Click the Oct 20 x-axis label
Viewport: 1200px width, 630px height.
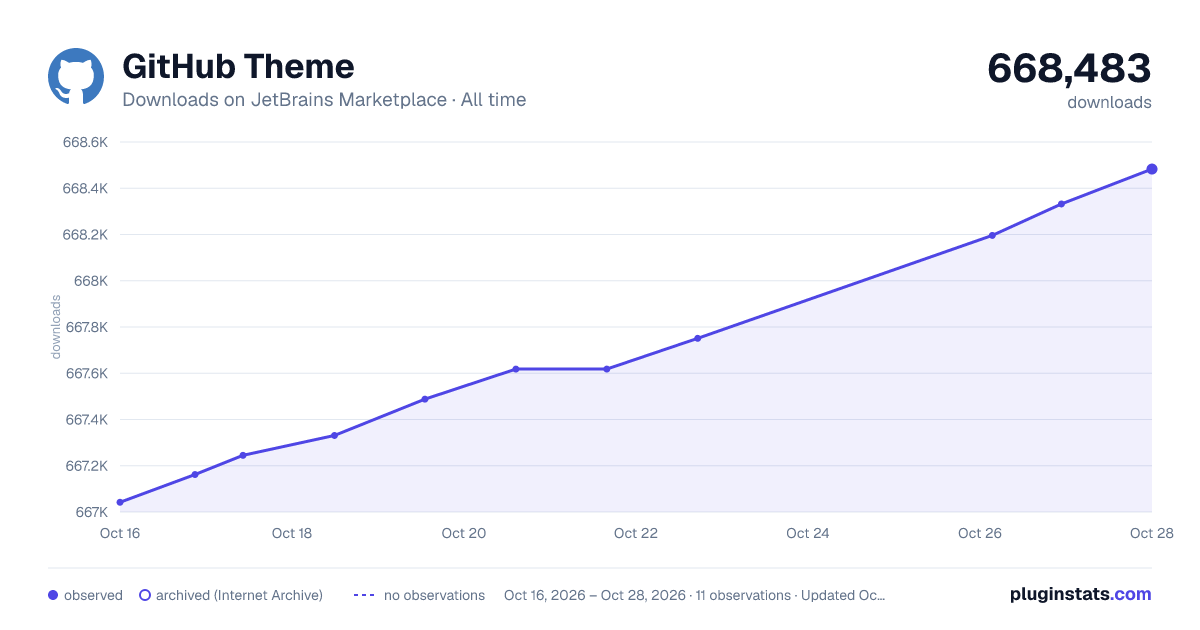[464, 533]
